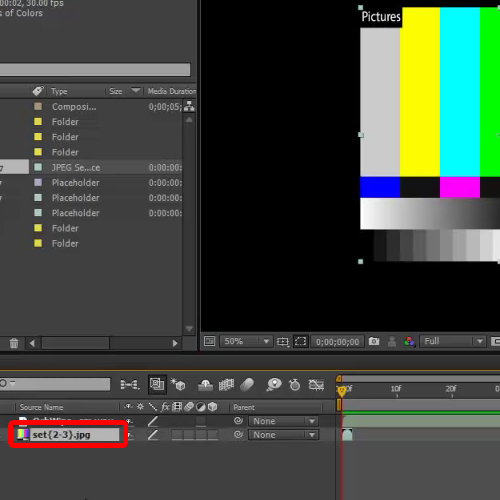Viewport: 500px width, 500px height.
Task: Enable Frame Blending for timeline layers
Action: (x=226, y=385)
